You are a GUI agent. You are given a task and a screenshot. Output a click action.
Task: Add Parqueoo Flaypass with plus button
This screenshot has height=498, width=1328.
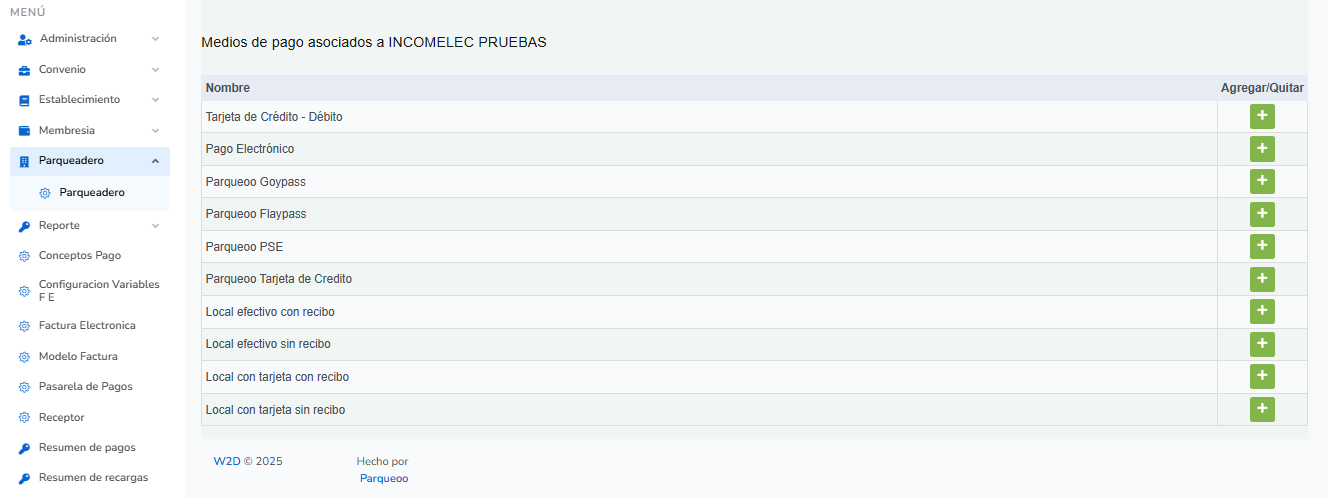tap(1262, 214)
